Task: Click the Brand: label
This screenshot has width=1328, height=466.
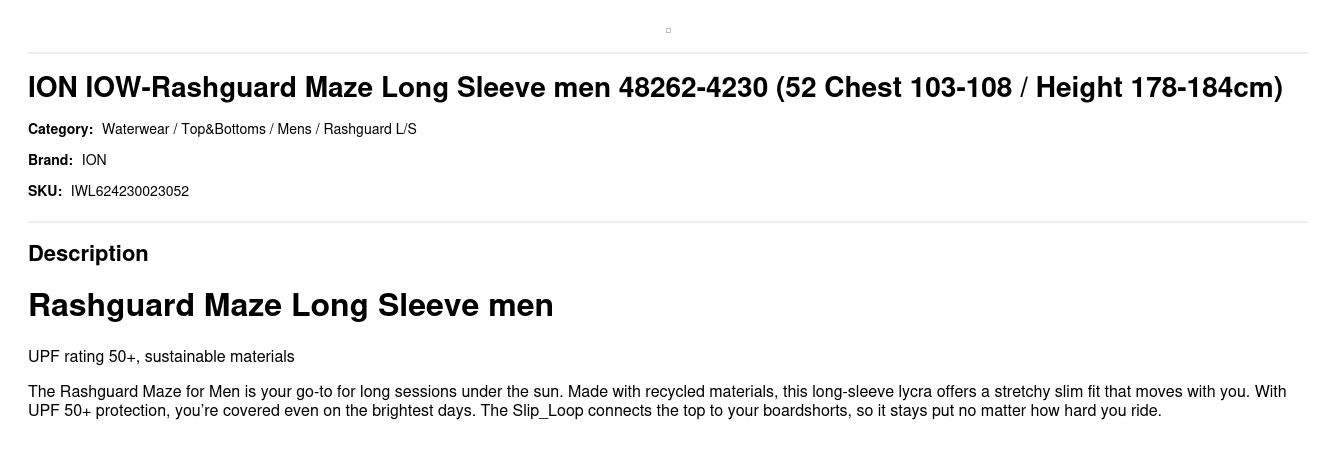Action: pyautogui.click(x=50, y=160)
